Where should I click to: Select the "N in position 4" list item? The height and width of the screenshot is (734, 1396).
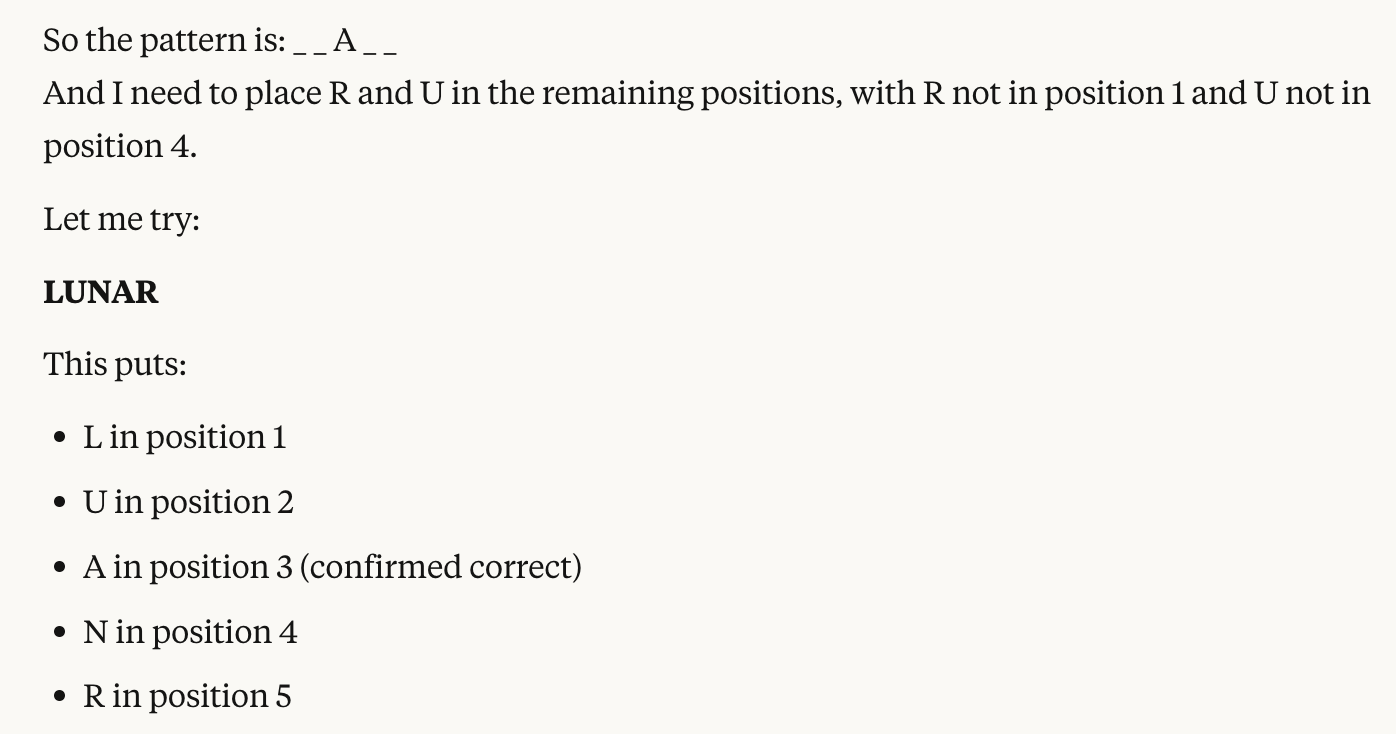point(190,632)
